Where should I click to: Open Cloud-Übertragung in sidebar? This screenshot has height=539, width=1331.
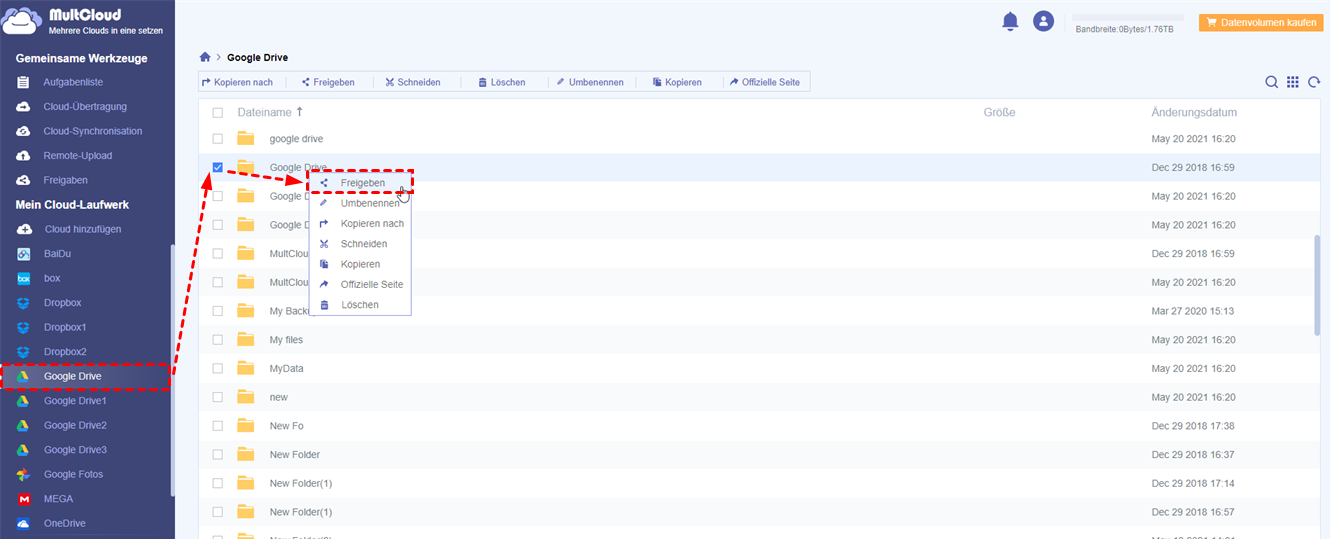(71, 106)
